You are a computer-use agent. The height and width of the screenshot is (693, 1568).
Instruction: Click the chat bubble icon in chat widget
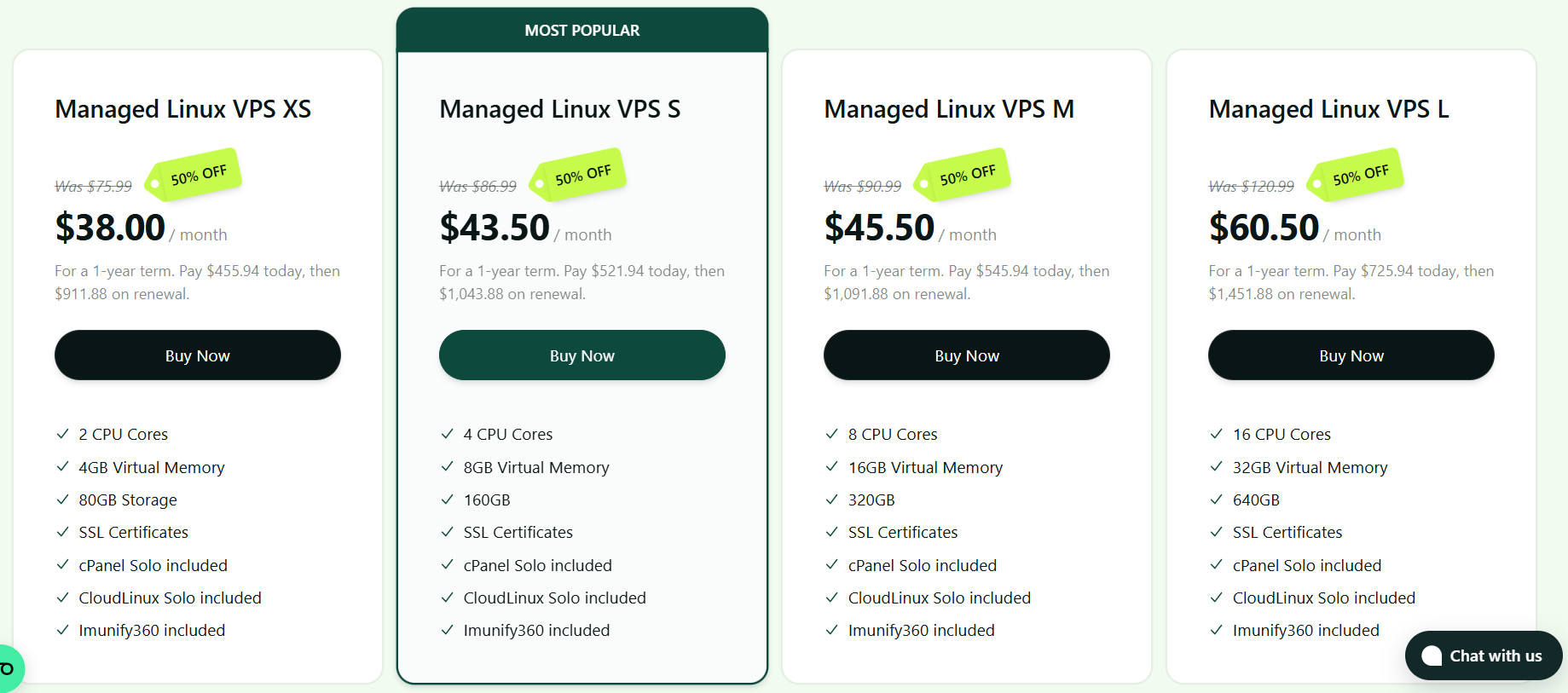[x=1432, y=655]
